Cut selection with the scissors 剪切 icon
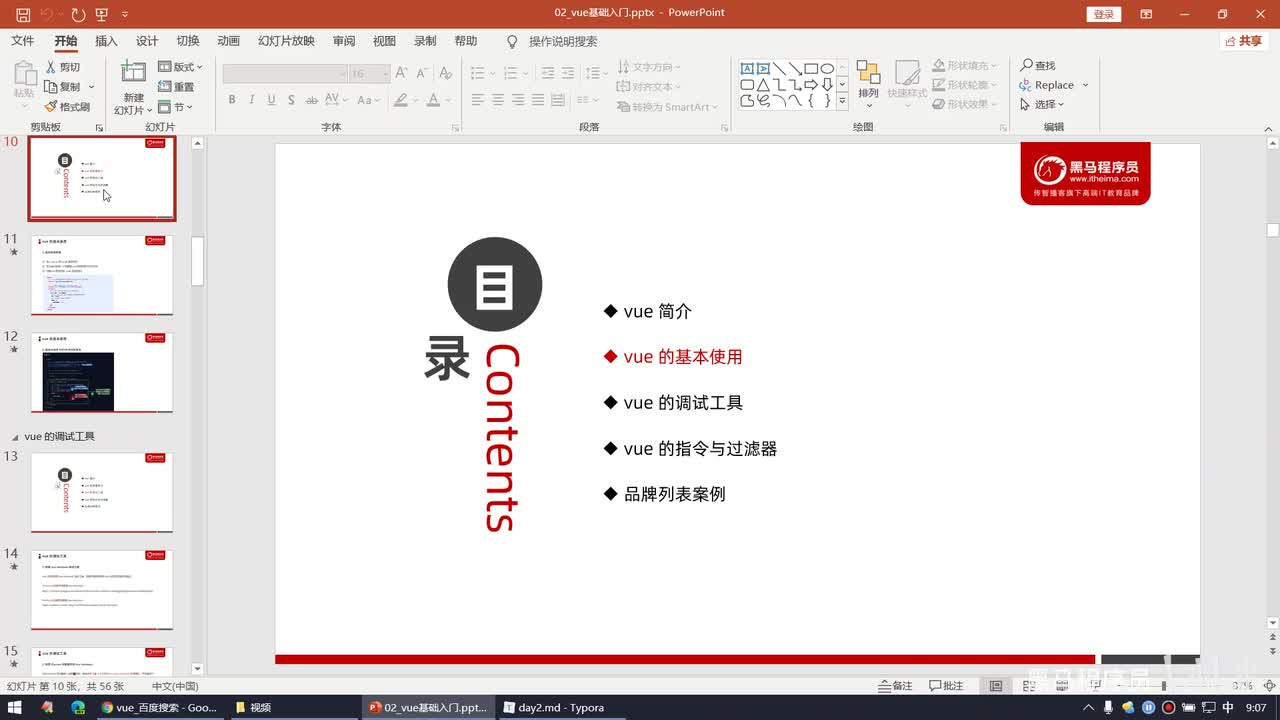Screen dimensions: 1280x720 point(62,67)
